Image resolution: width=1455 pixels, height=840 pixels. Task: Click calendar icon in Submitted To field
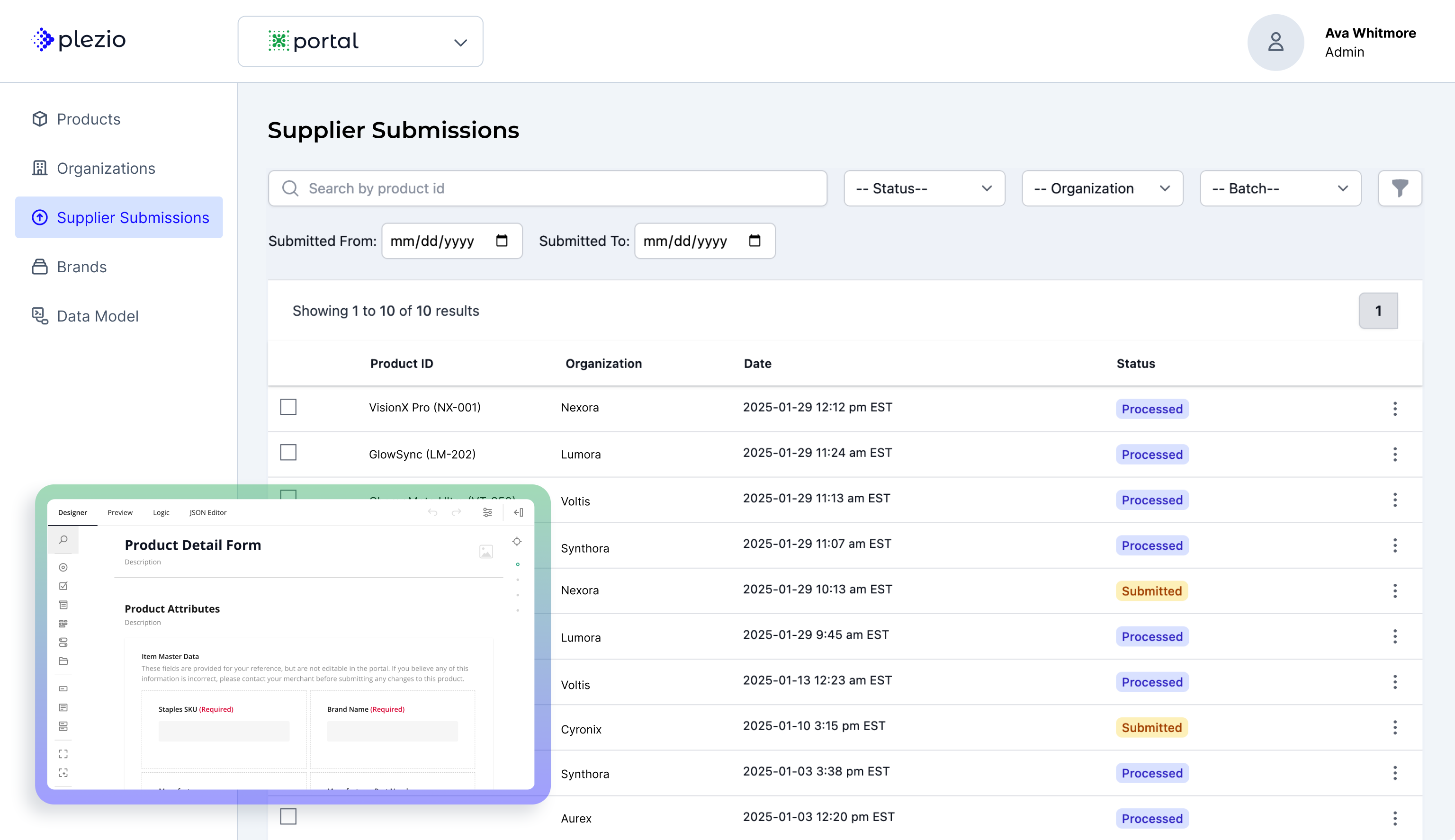tap(754, 241)
